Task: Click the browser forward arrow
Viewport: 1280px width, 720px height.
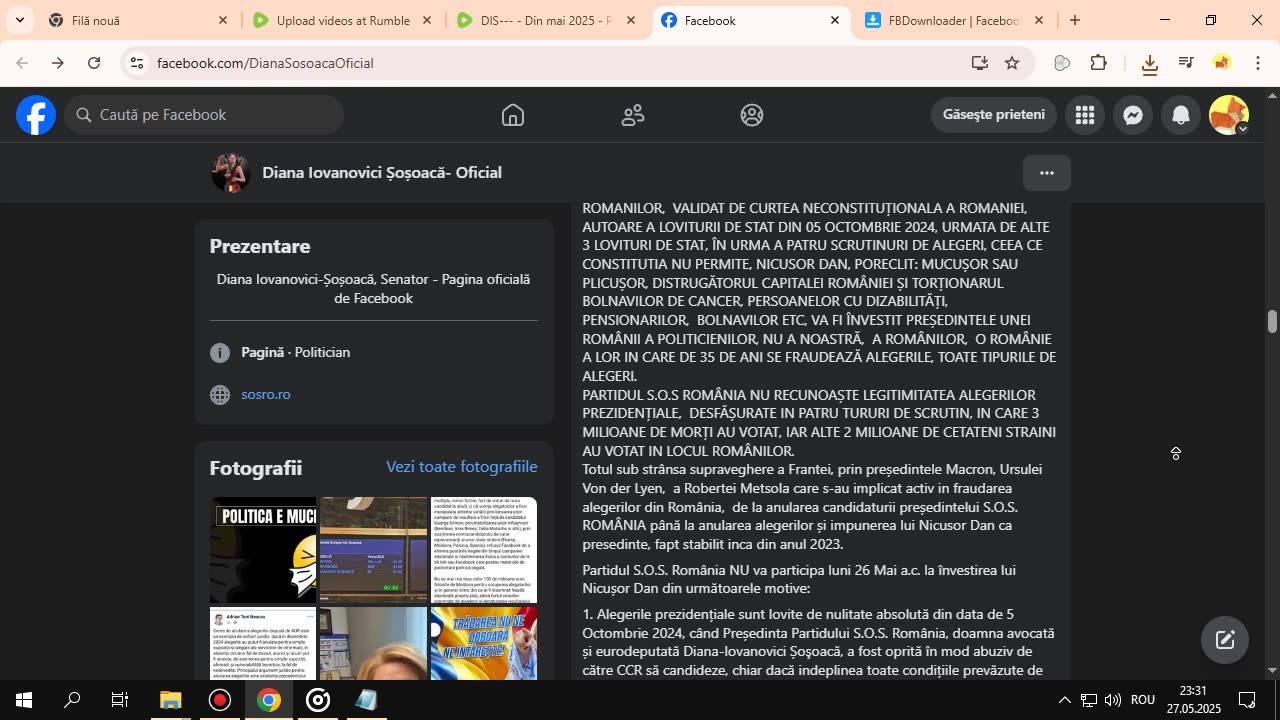Action: (58, 63)
